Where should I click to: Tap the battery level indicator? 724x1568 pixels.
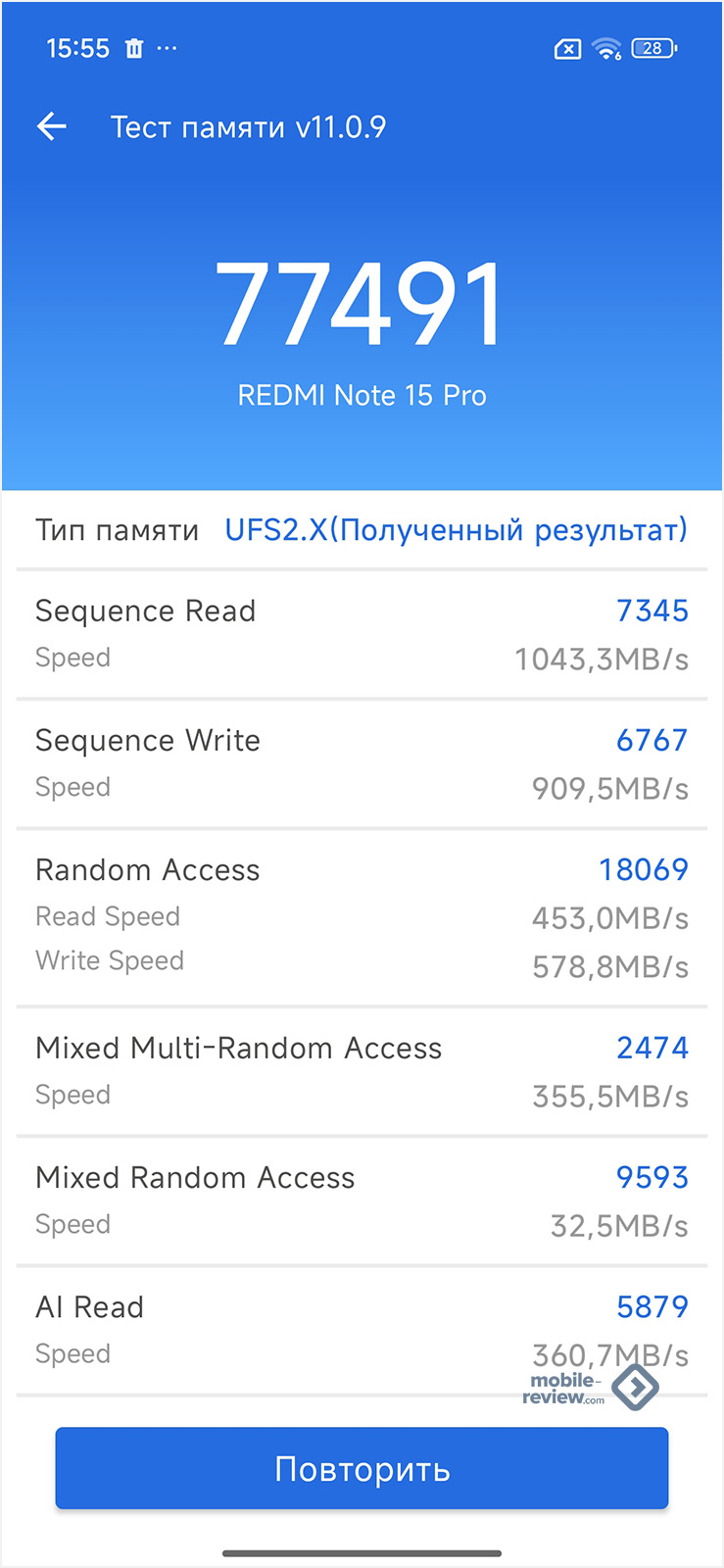point(654,48)
